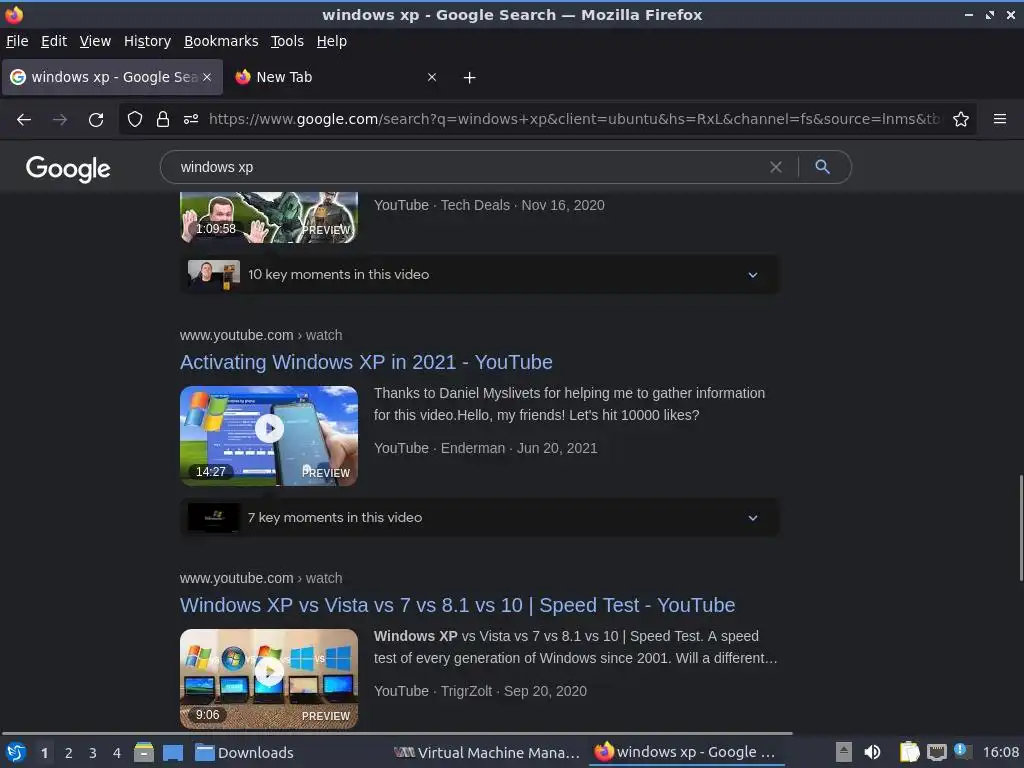This screenshot has height=768, width=1024.
Task: Go to the Google home logo
Action: [x=68, y=168]
